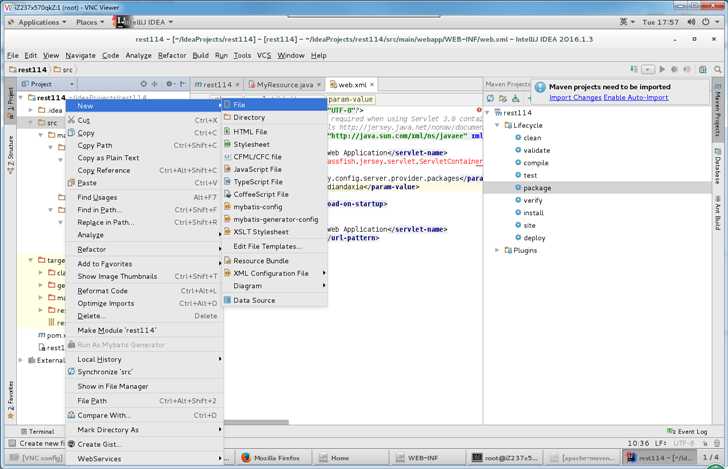Click the src breadcrumb in navigation bar
Image resolution: width=728 pixels, height=469 pixels.
[63, 70]
